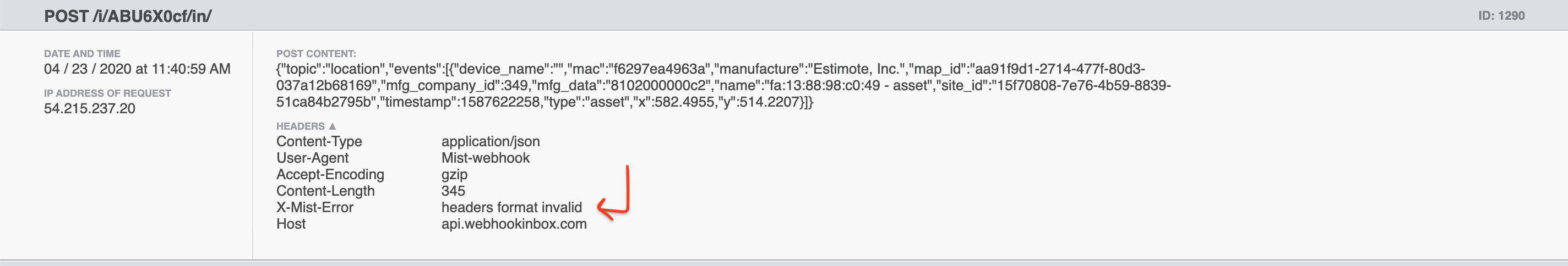Click the Accept-Encoding header name
Viewport: 1568px width, 266px height.
tap(330, 174)
